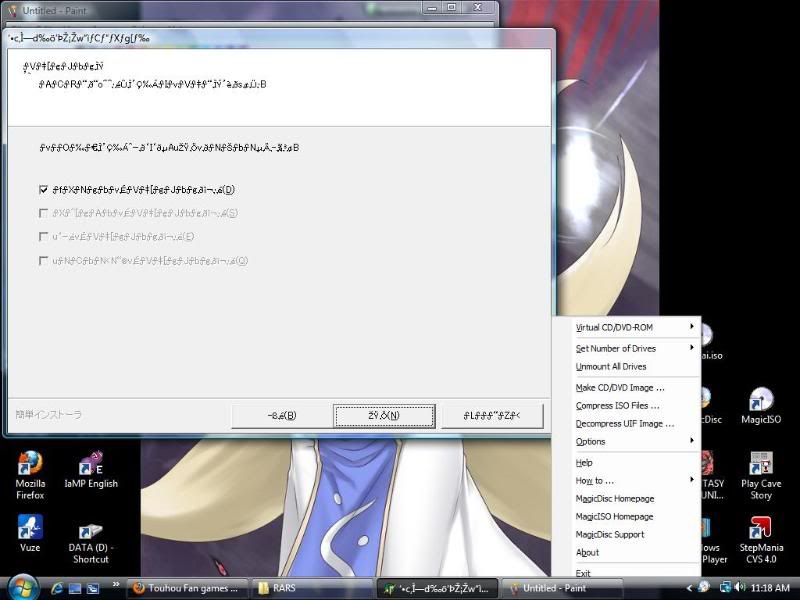Launch the Vuze desktop shortcut

coord(30,533)
